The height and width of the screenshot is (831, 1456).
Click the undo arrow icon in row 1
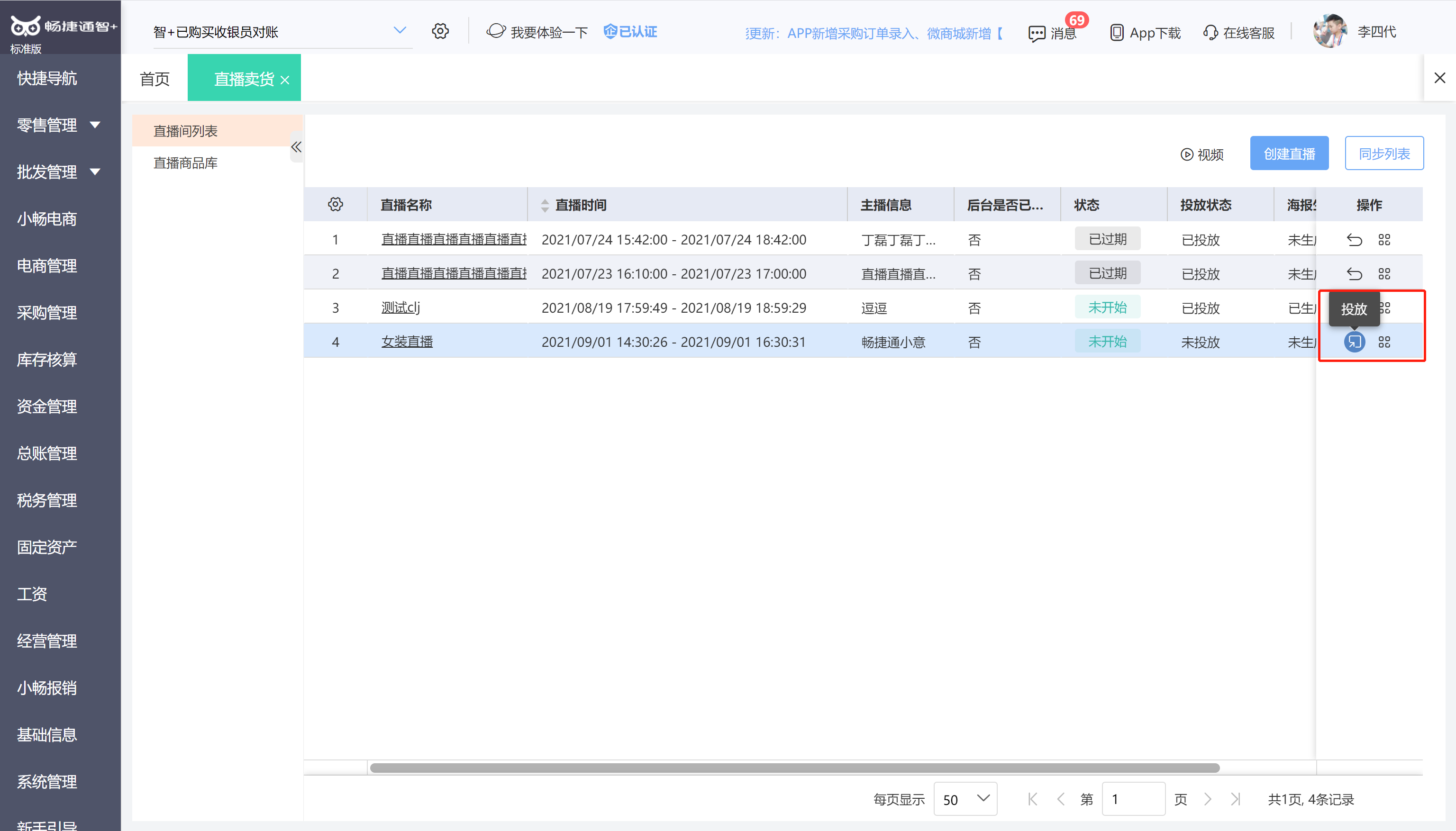(x=1354, y=240)
